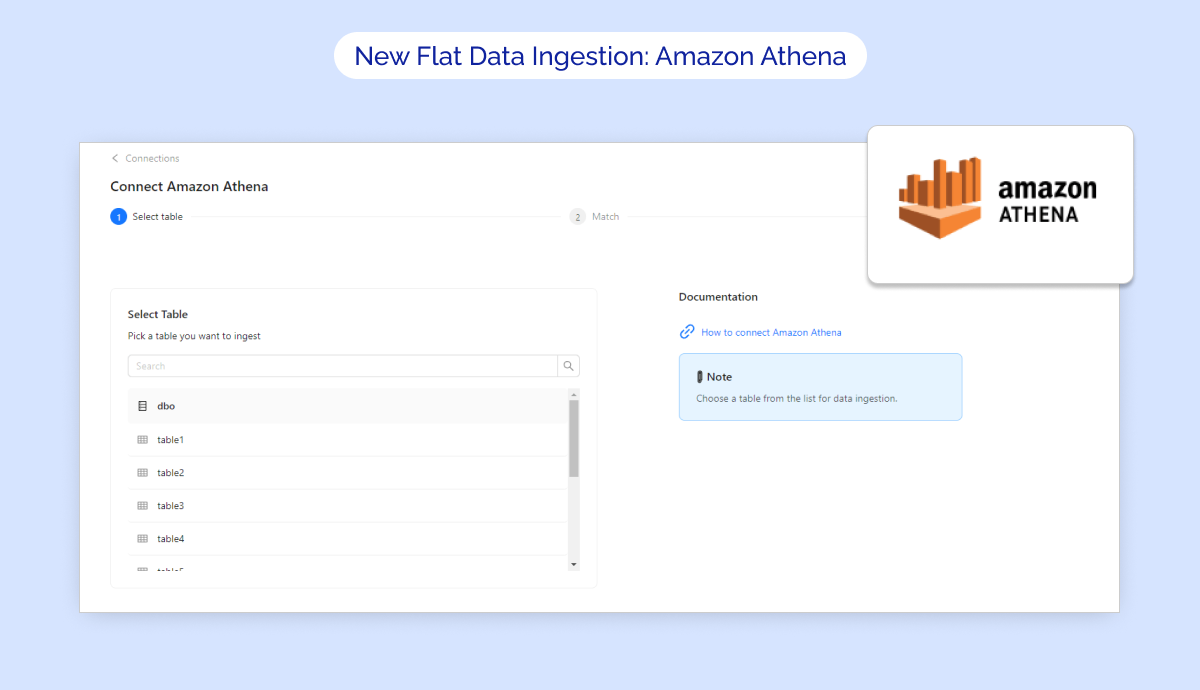Open How to connect Amazon Athena link
The width and height of the screenshot is (1200, 690).
tap(771, 332)
